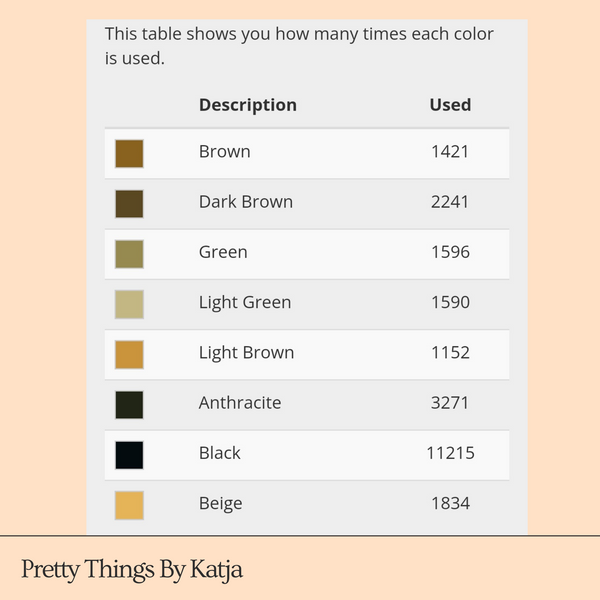The width and height of the screenshot is (600, 600).
Task: Click the Description column header
Action: coord(247,104)
